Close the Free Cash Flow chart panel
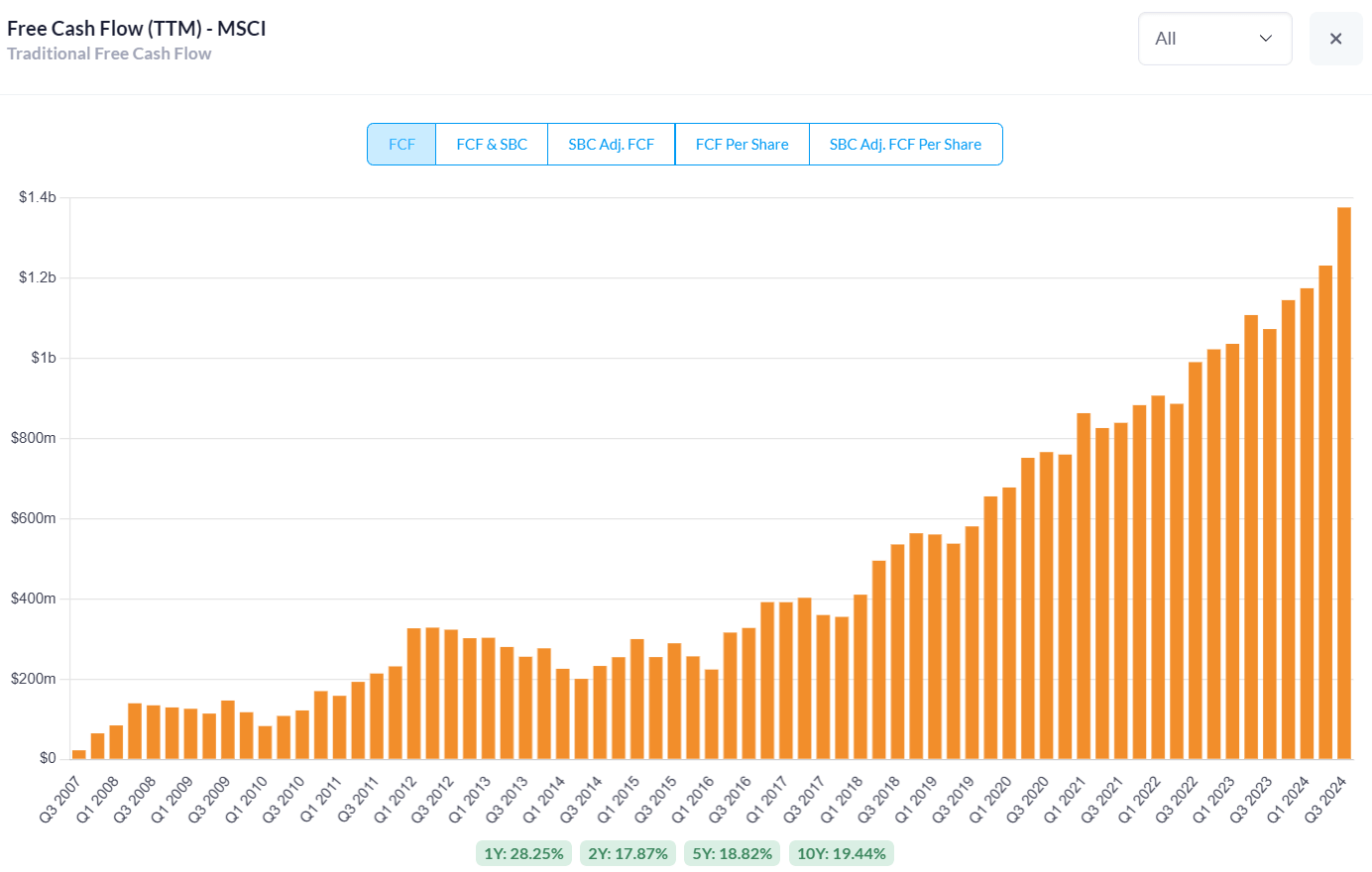 [1335, 39]
